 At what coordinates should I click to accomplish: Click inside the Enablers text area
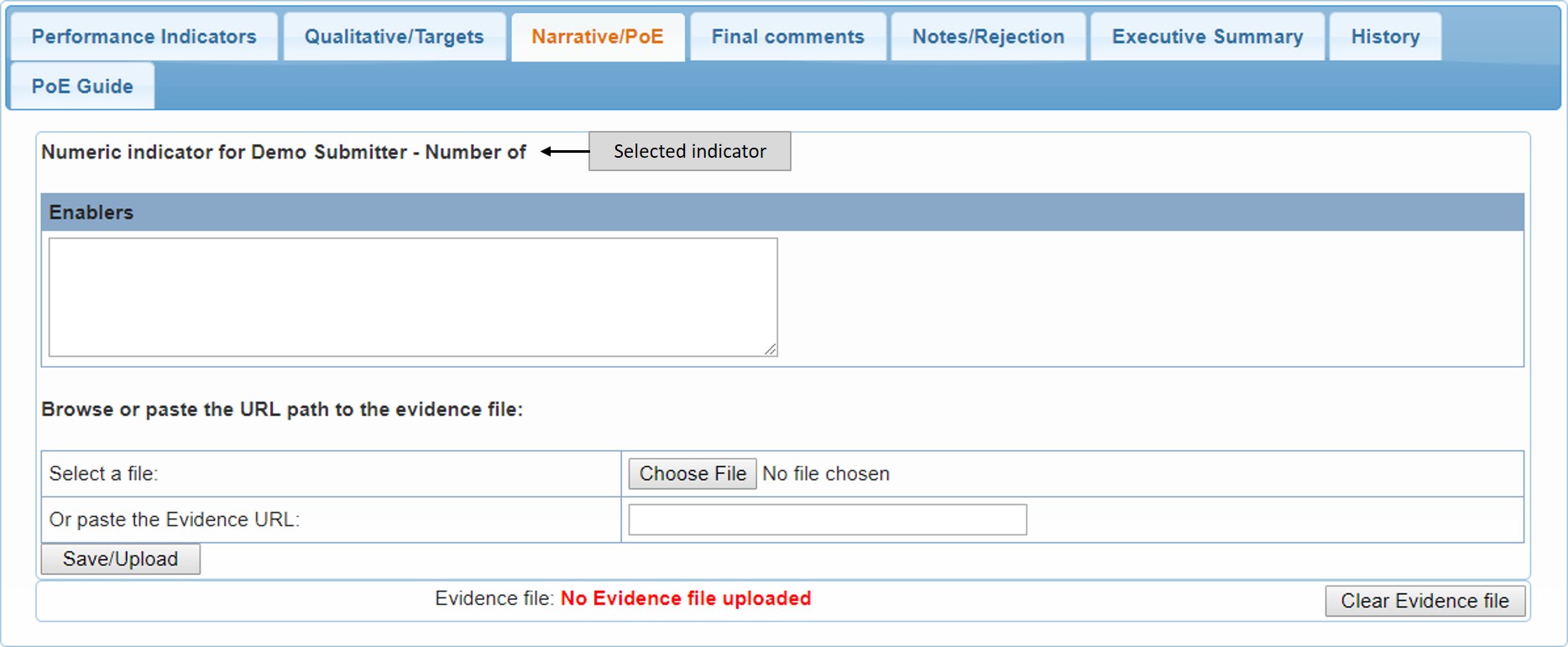(x=412, y=297)
